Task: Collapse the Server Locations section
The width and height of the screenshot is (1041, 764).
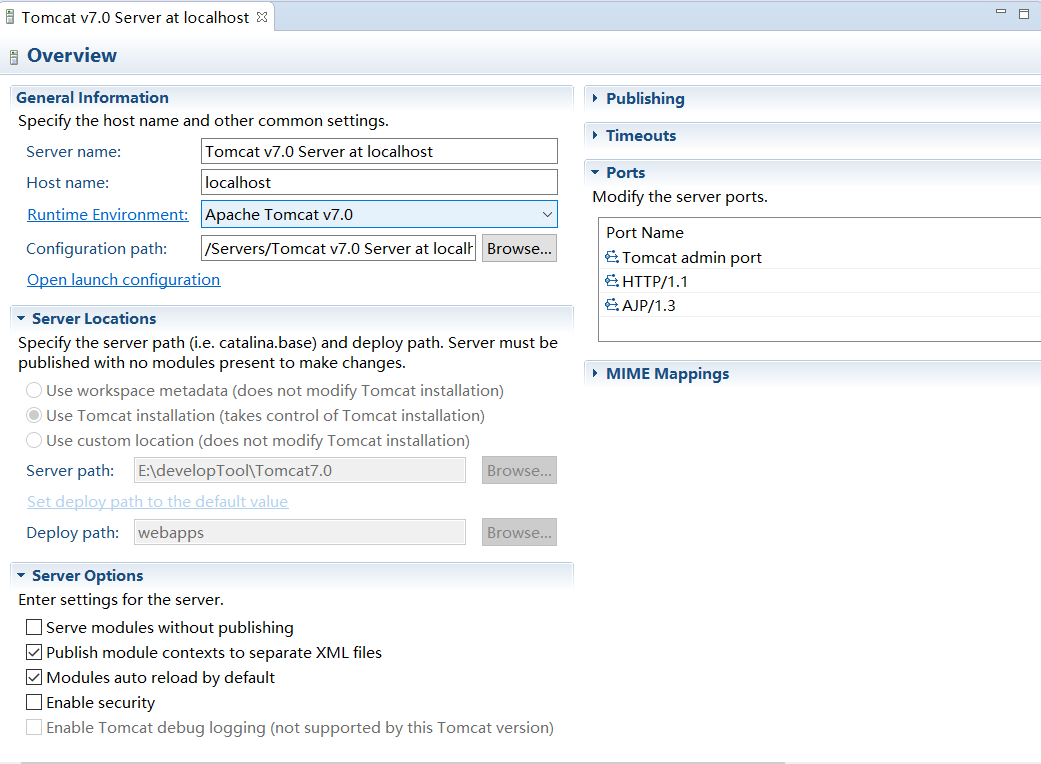Action: pyautogui.click(x=21, y=319)
